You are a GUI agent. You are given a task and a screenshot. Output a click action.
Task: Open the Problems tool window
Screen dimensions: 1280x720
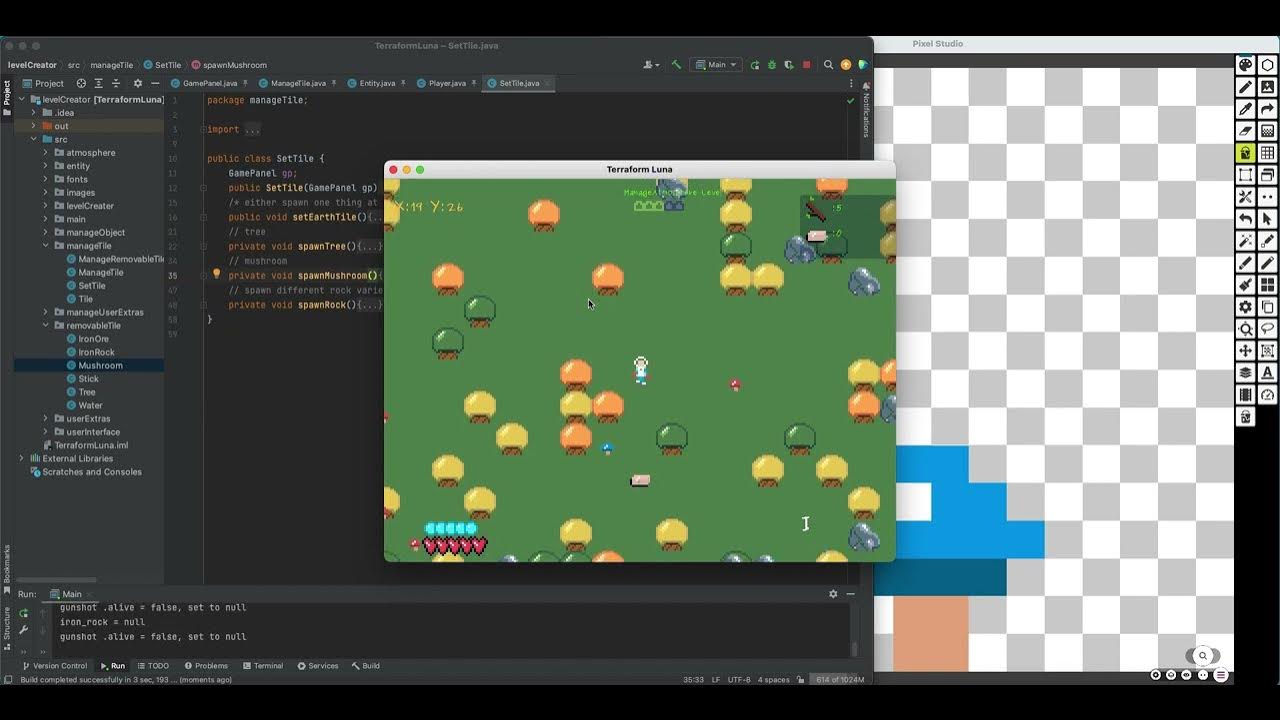205,666
